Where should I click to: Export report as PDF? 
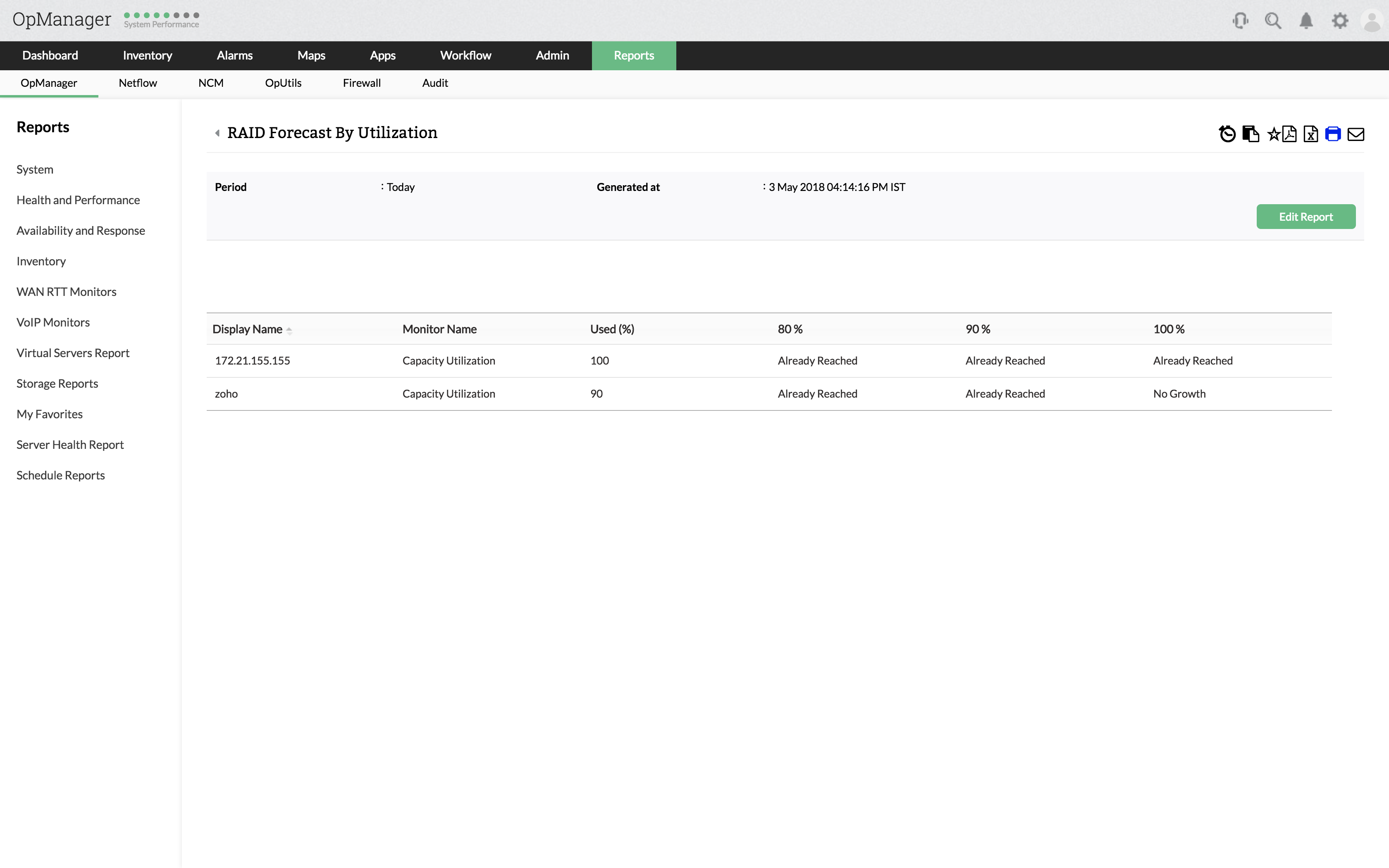point(1290,134)
